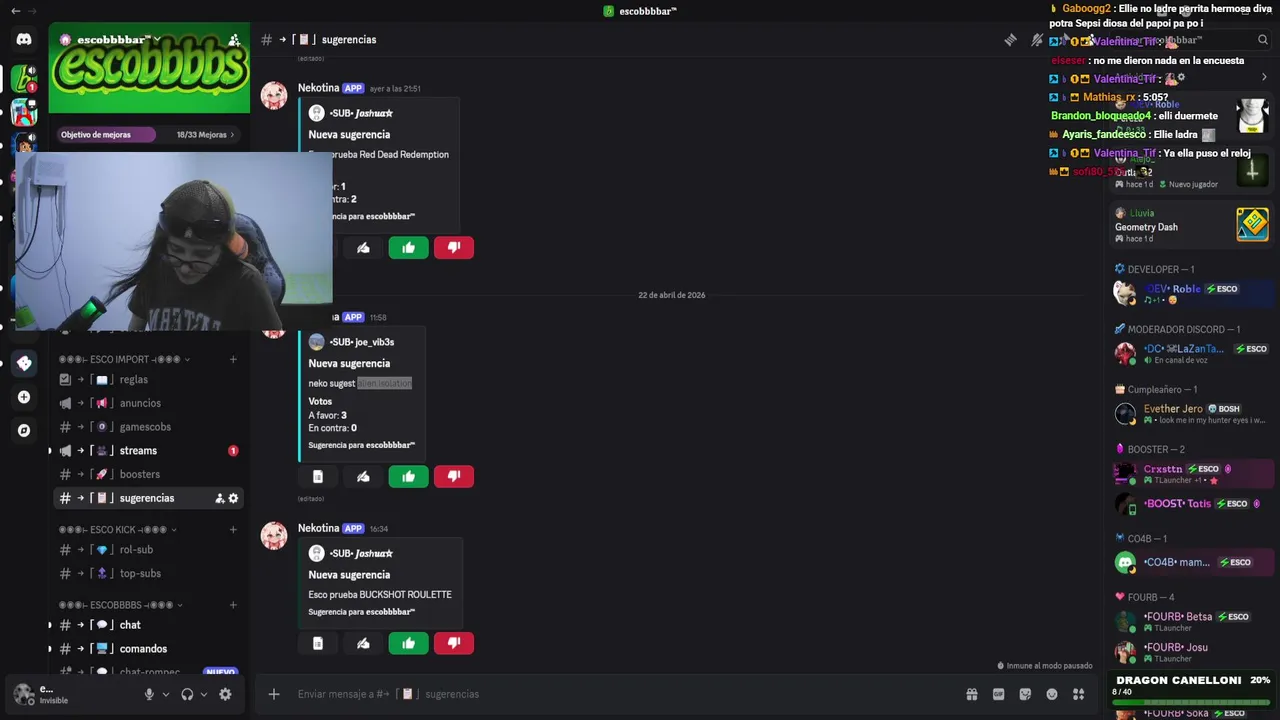Open DEV Roble member profile
Viewport: 1280px width, 720px height.
[x=1192, y=293]
